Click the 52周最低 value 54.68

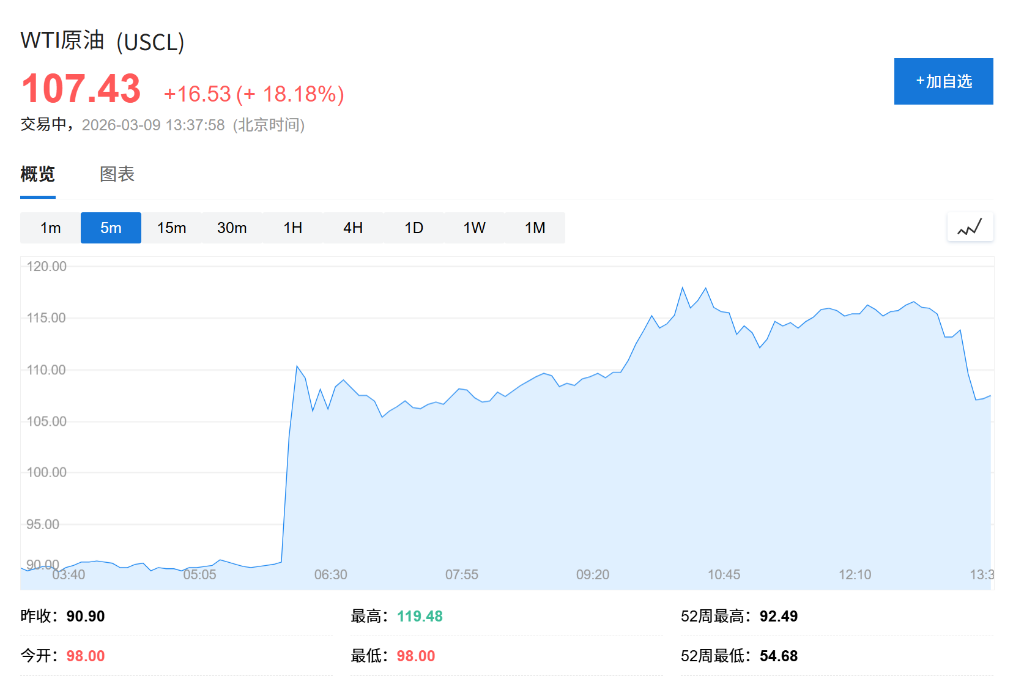pyautogui.click(x=777, y=656)
